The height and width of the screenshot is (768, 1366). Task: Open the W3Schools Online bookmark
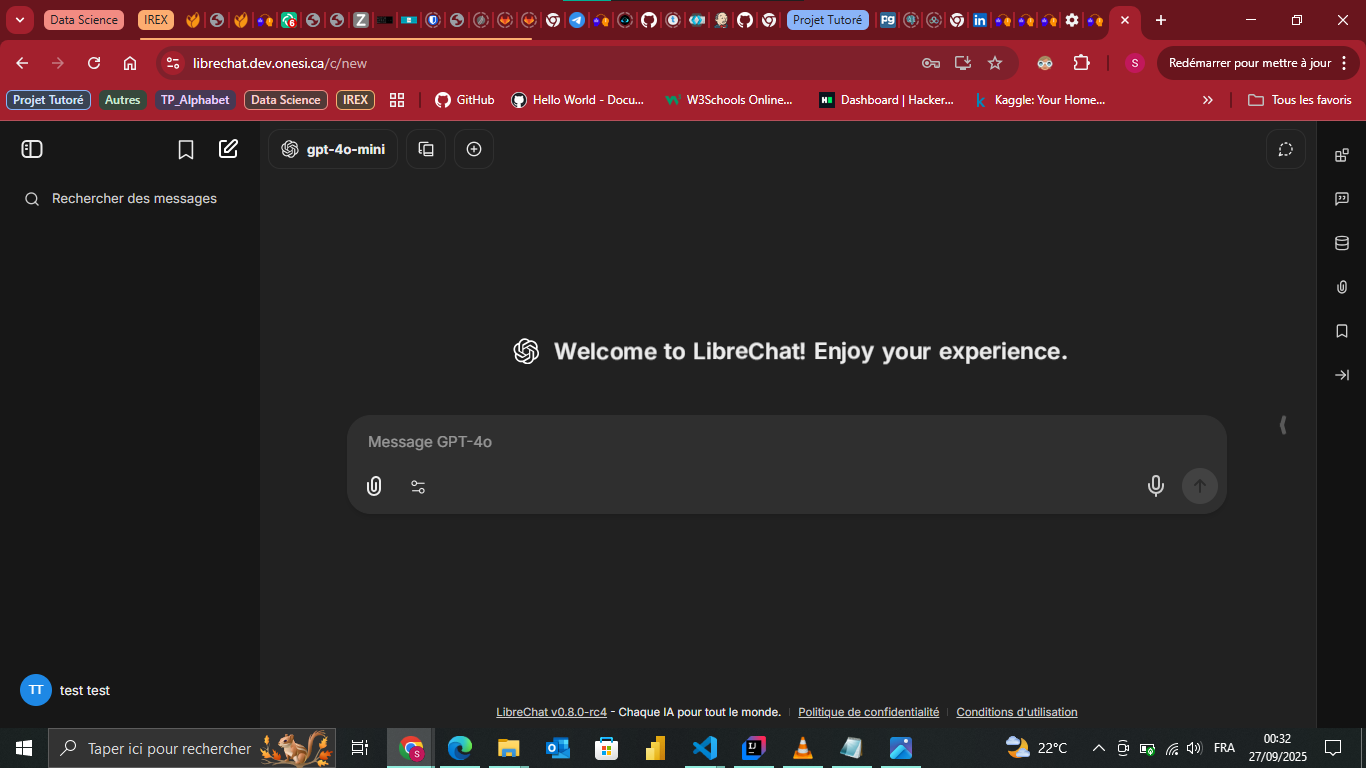pos(729,100)
